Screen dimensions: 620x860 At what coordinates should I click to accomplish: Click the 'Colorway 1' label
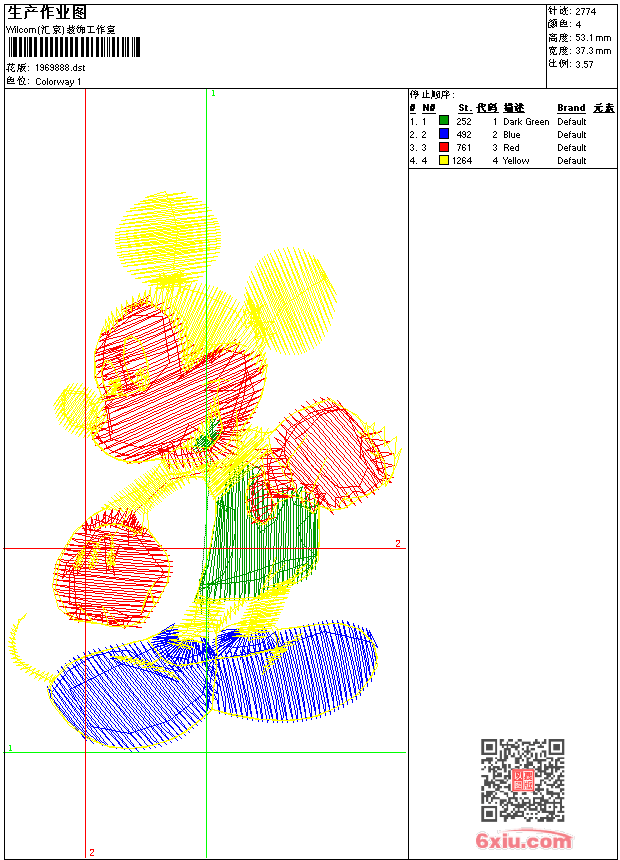point(58,82)
